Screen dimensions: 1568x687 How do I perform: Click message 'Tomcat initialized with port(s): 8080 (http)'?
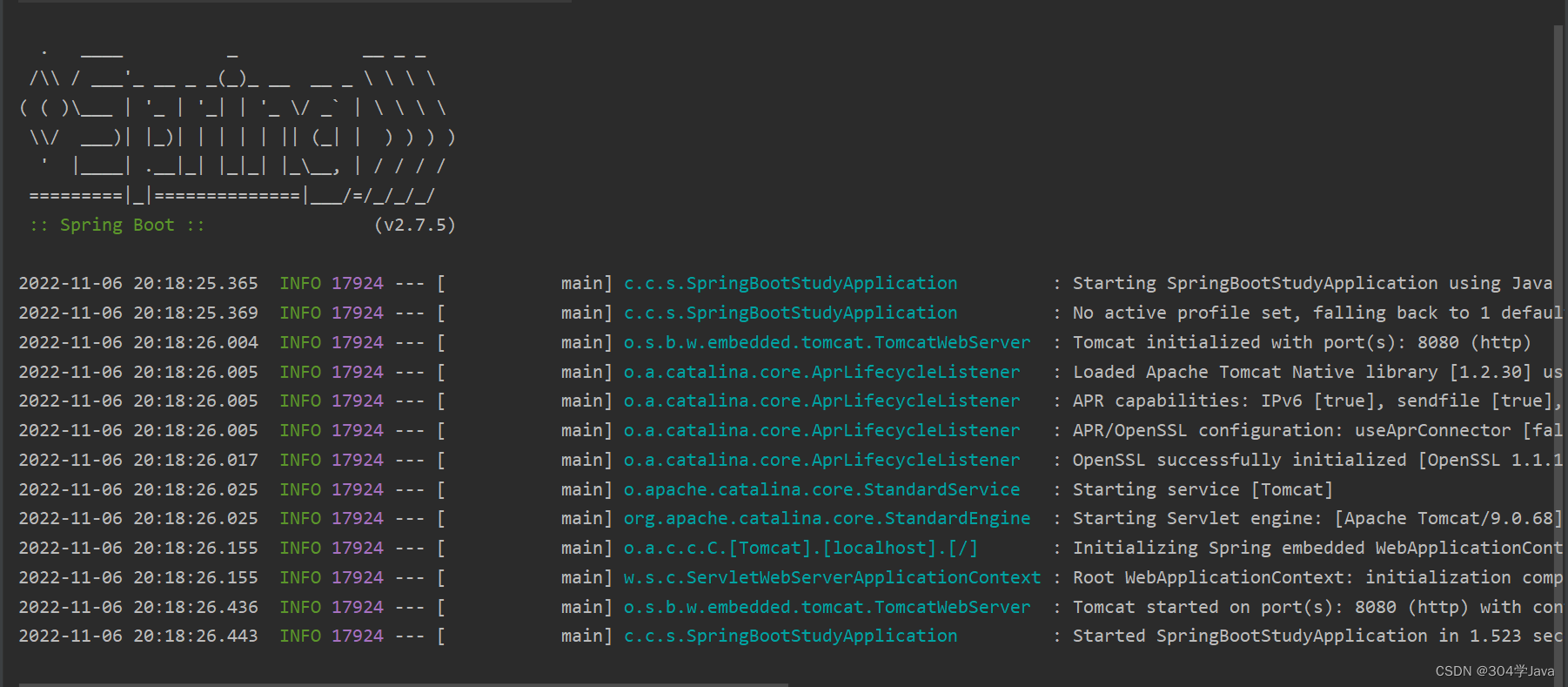pos(1302,342)
